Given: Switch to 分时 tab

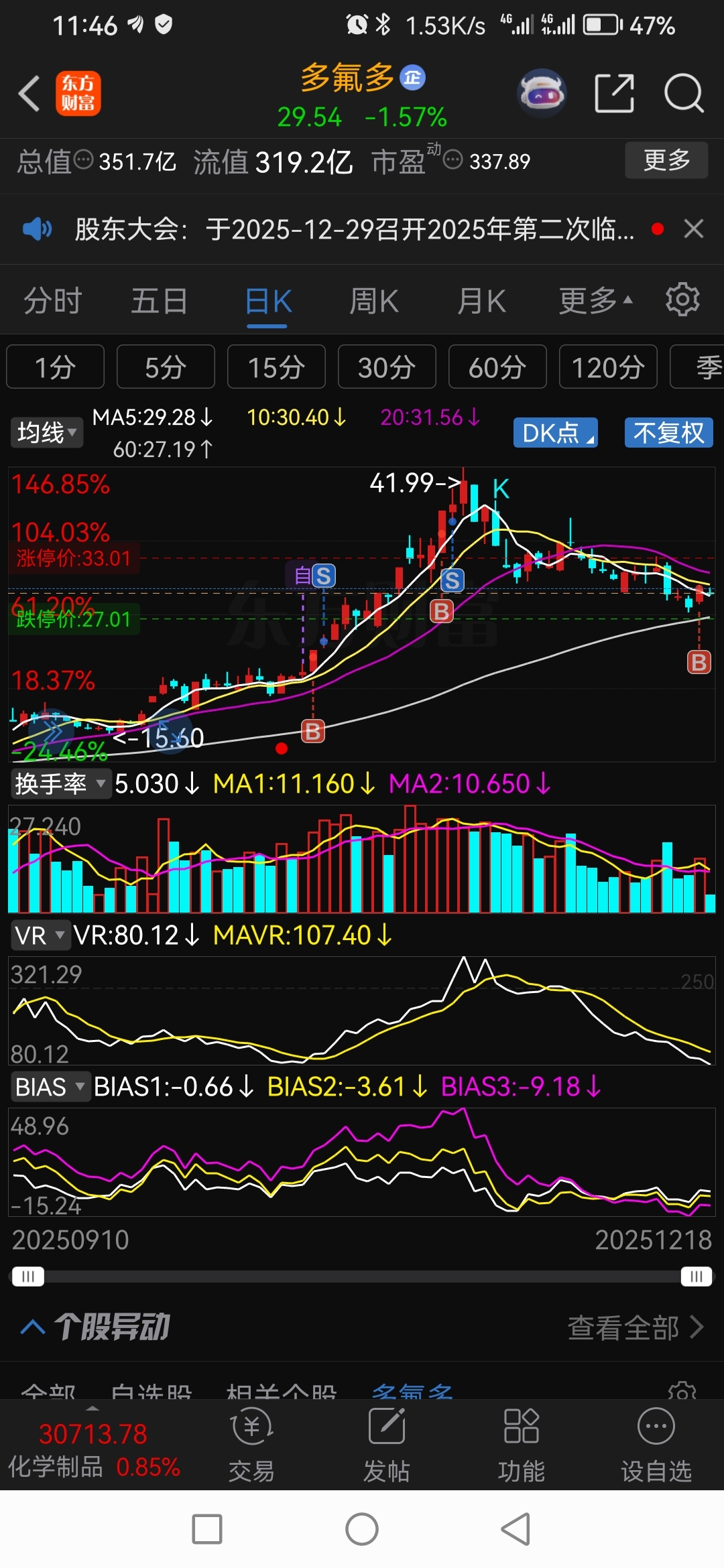Looking at the screenshot, I should (x=52, y=300).
